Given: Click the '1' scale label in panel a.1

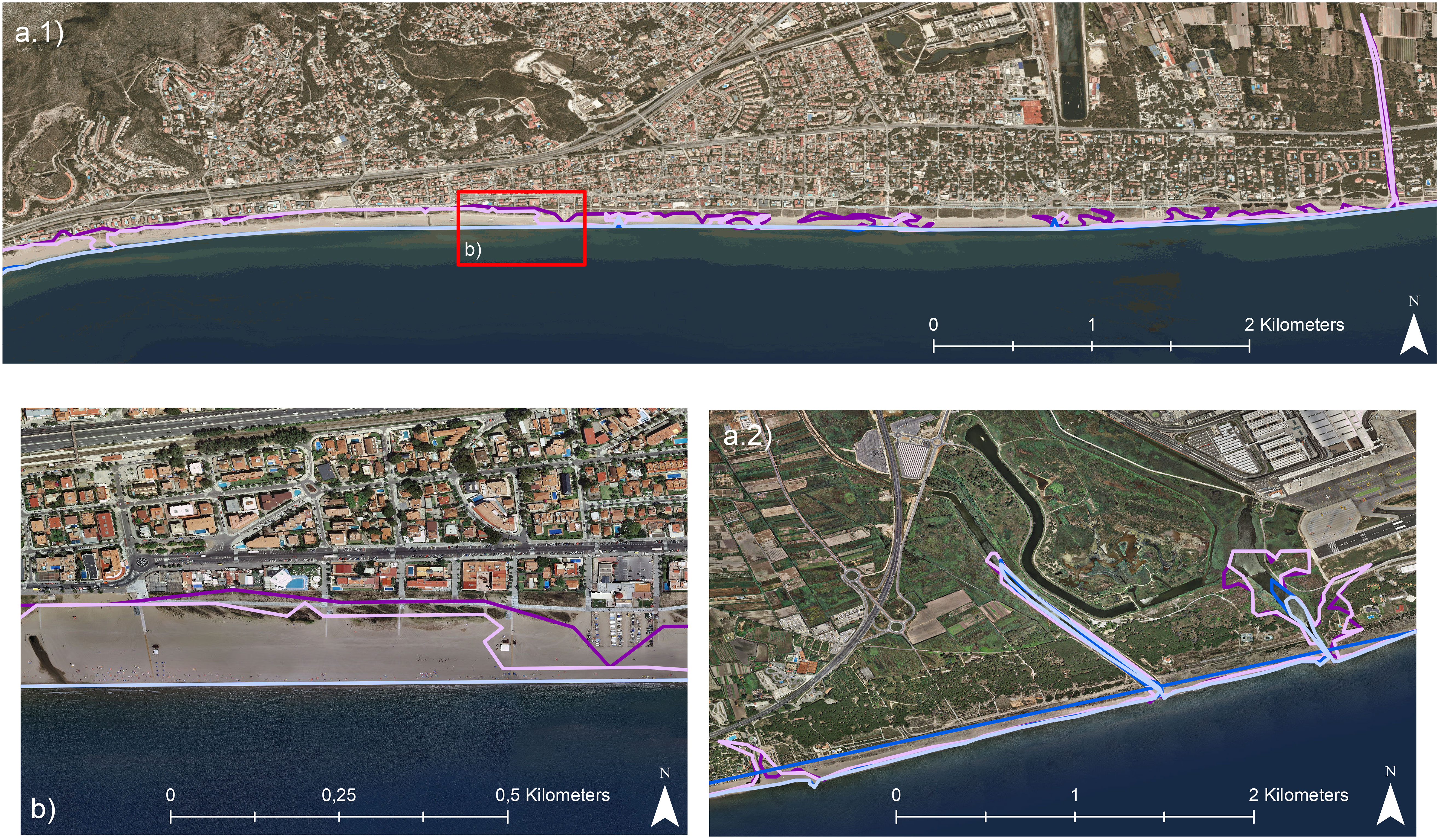Looking at the screenshot, I should click(x=1091, y=325).
